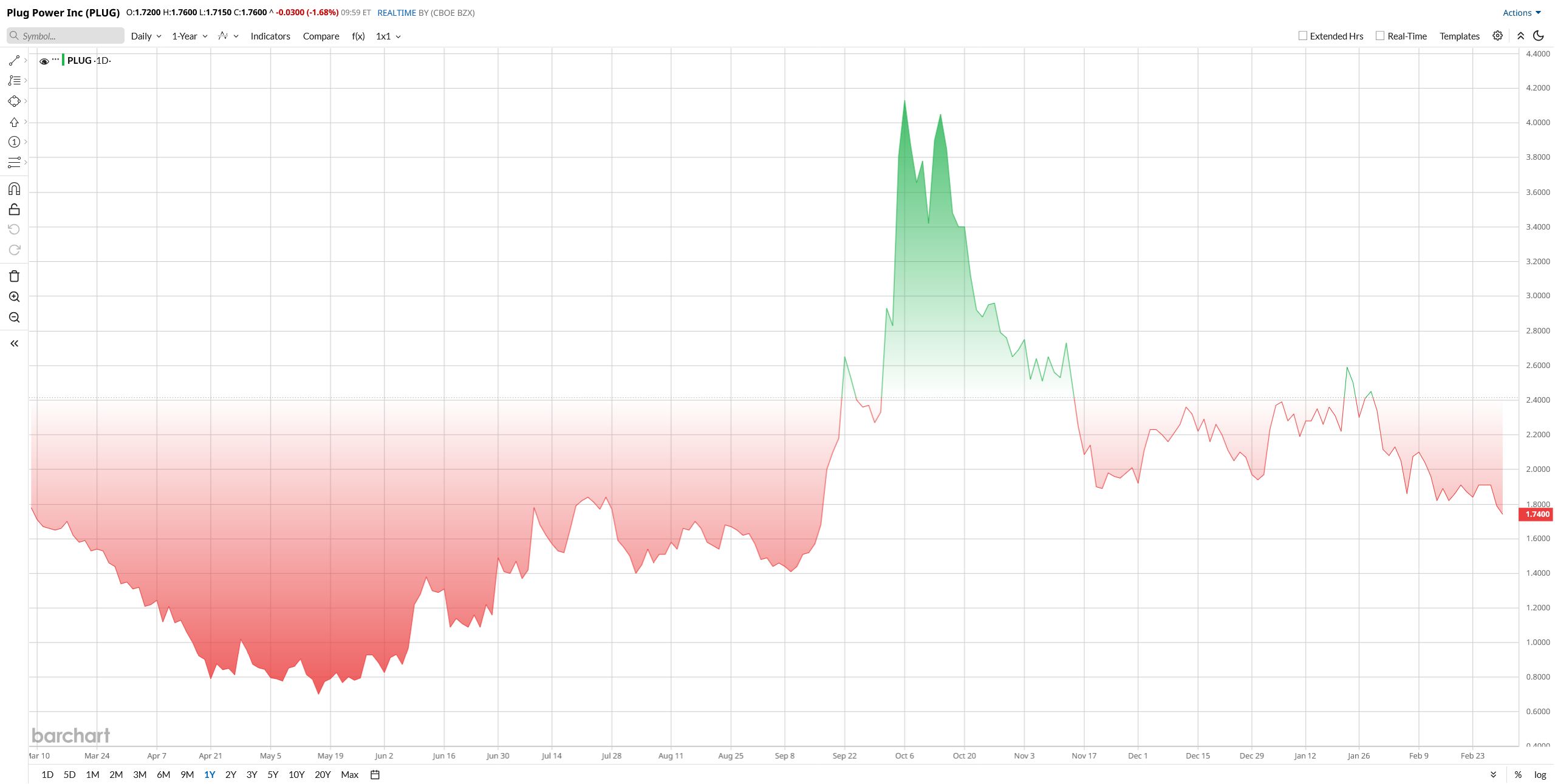Open the 1-Year period dropdown
Screen dimensions: 1555x784
[x=190, y=36]
